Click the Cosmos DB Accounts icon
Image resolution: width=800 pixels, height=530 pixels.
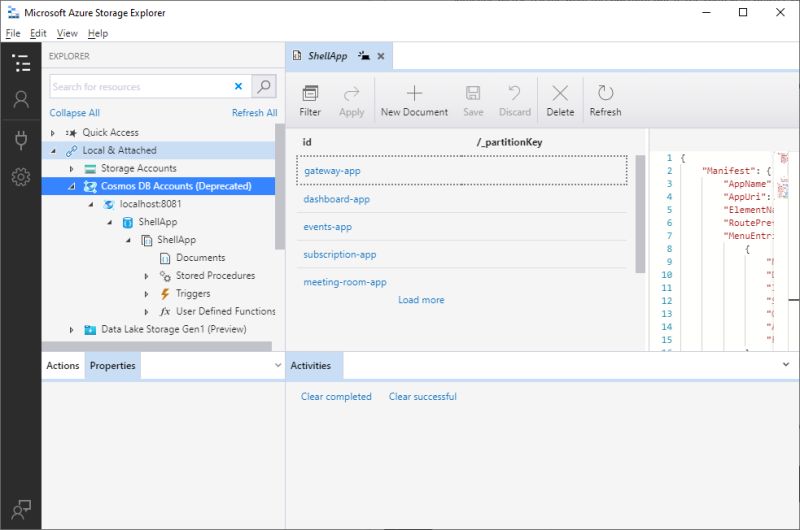tap(90, 186)
